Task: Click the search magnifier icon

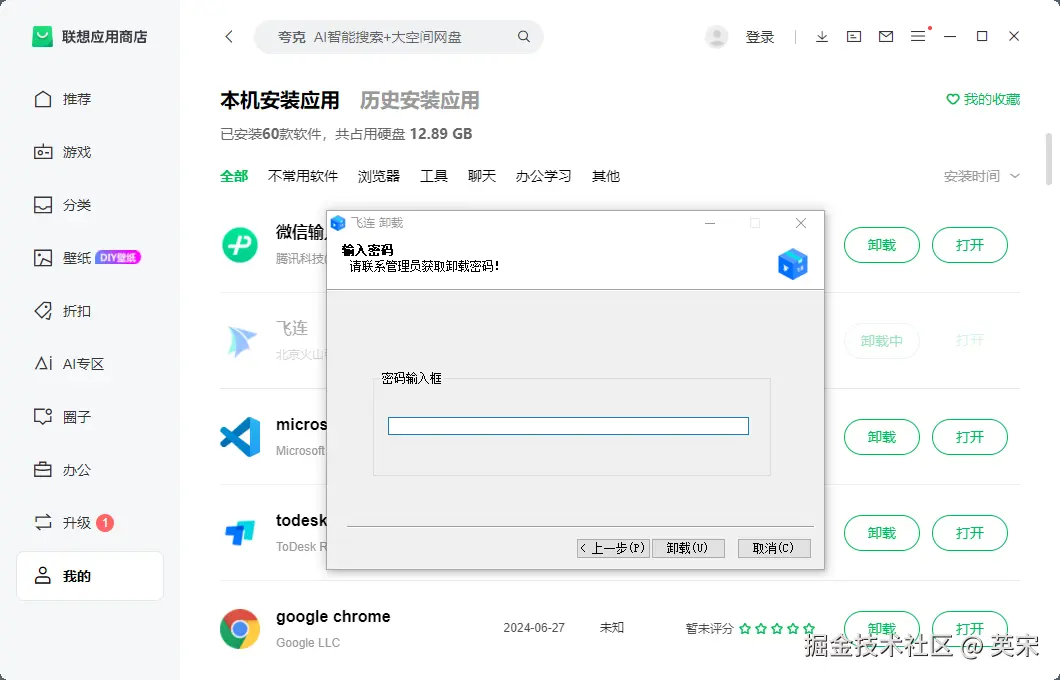Action: click(524, 37)
